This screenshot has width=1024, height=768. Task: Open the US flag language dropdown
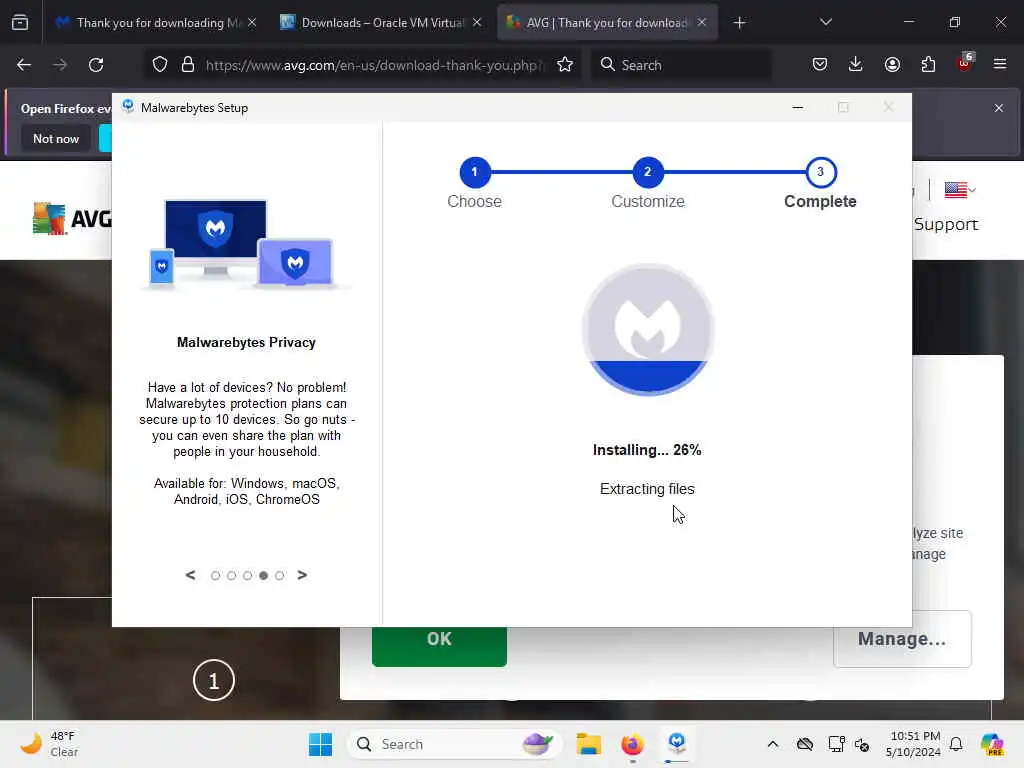pos(960,190)
